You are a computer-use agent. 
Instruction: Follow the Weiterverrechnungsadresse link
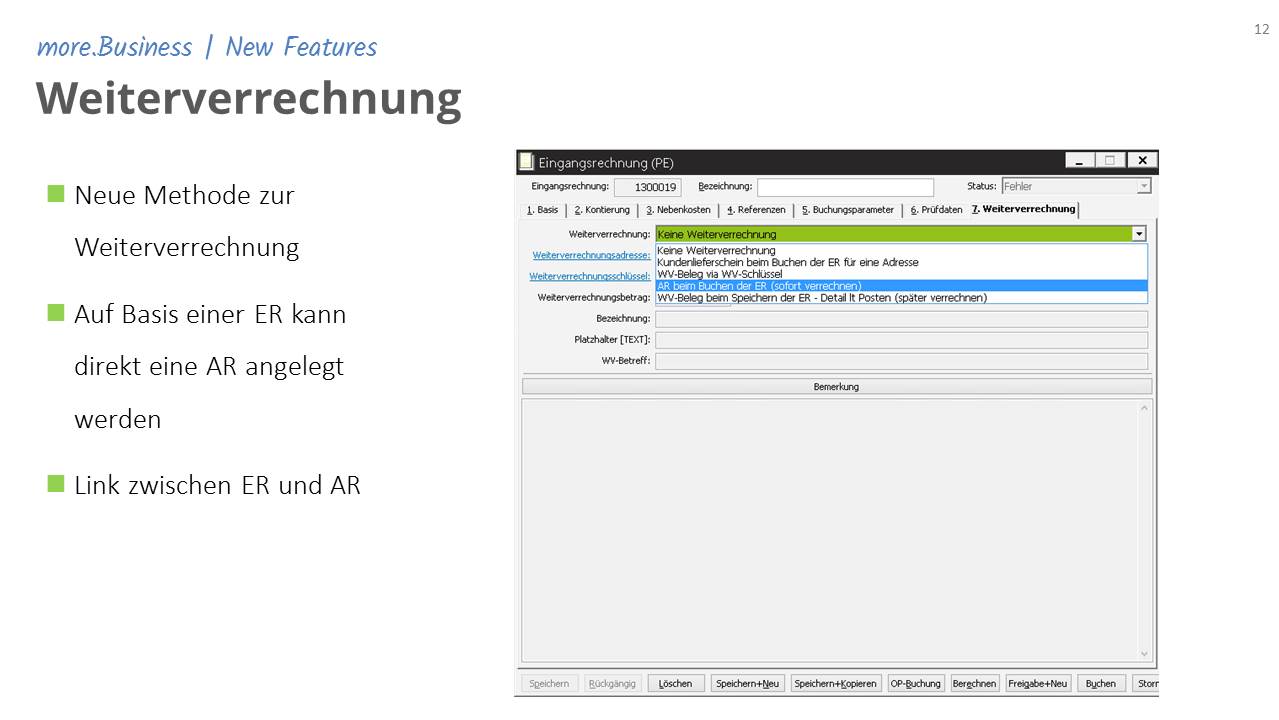[591, 255]
